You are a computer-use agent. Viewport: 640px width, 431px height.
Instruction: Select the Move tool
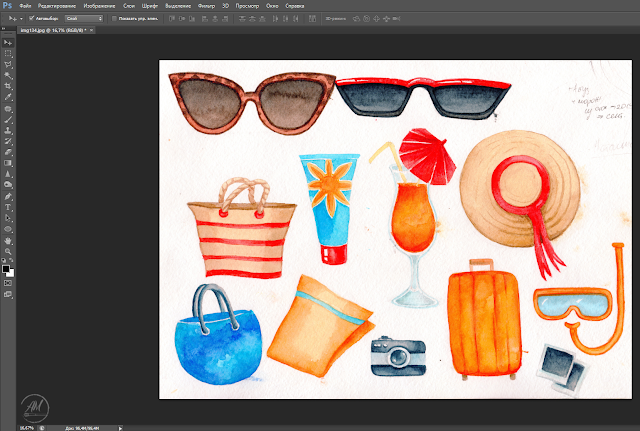coord(8,42)
